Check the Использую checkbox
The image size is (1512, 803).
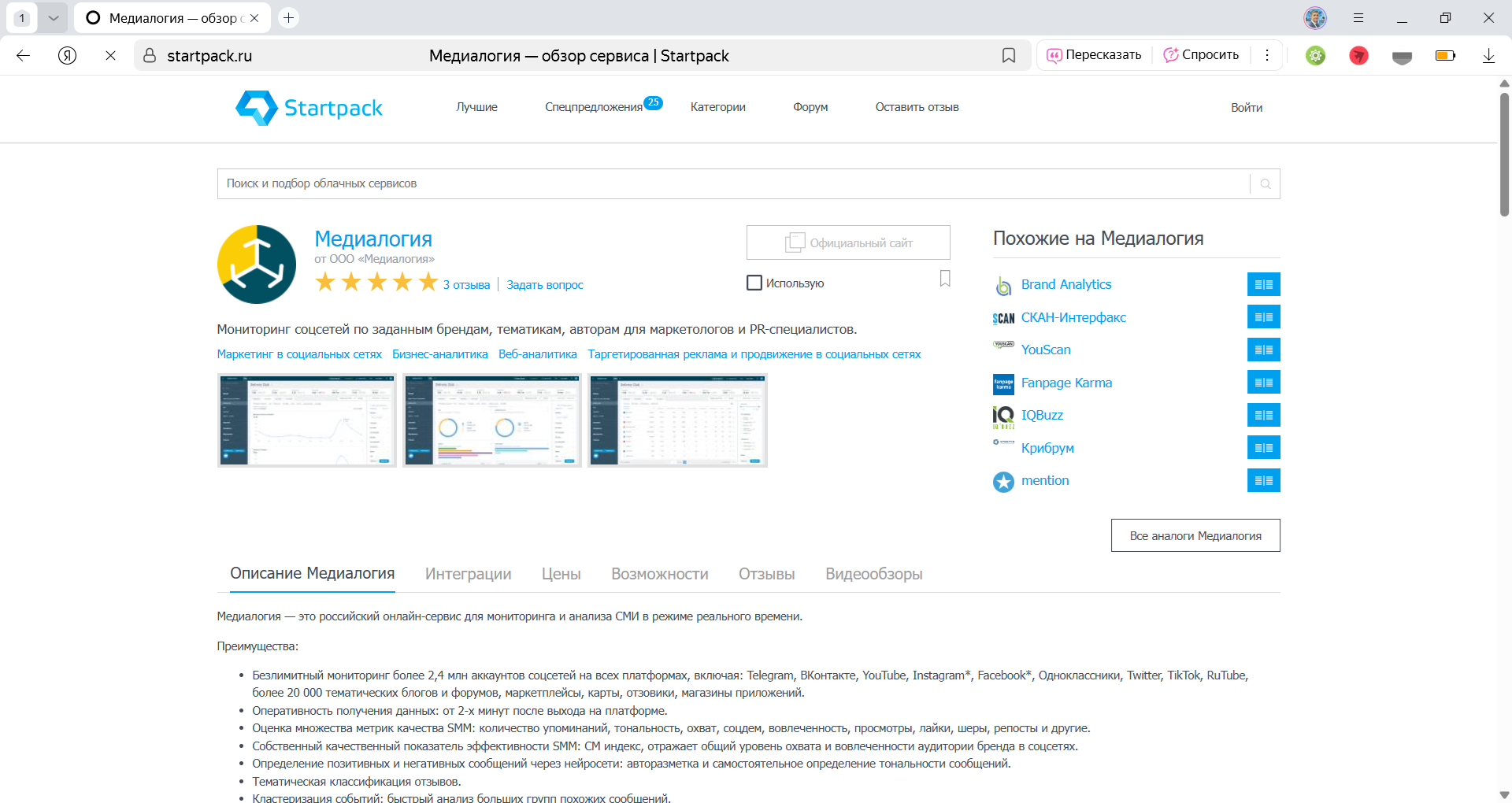pos(754,283)
